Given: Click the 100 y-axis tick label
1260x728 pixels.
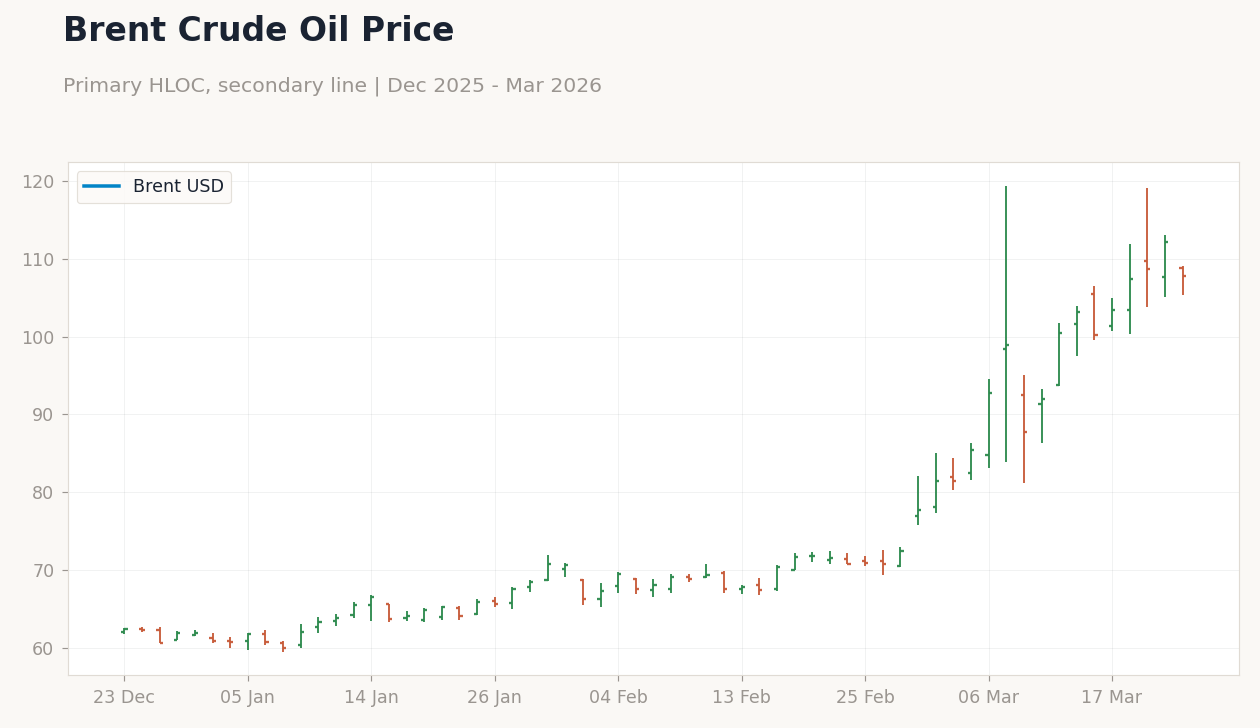Looking at the screenshot, I should click(38, 338).
